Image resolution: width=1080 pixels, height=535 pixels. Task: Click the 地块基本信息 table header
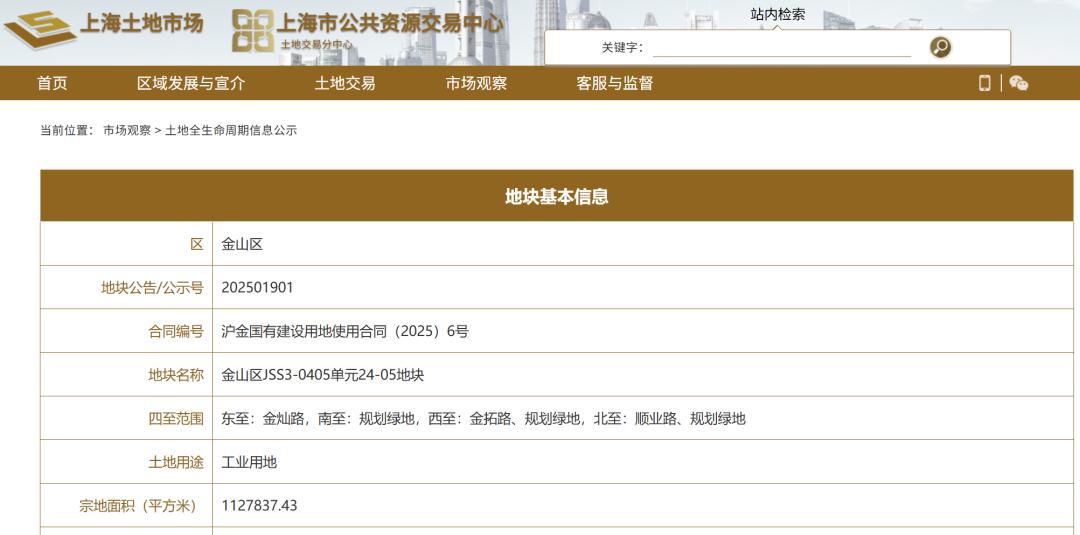tap(557, 196)
